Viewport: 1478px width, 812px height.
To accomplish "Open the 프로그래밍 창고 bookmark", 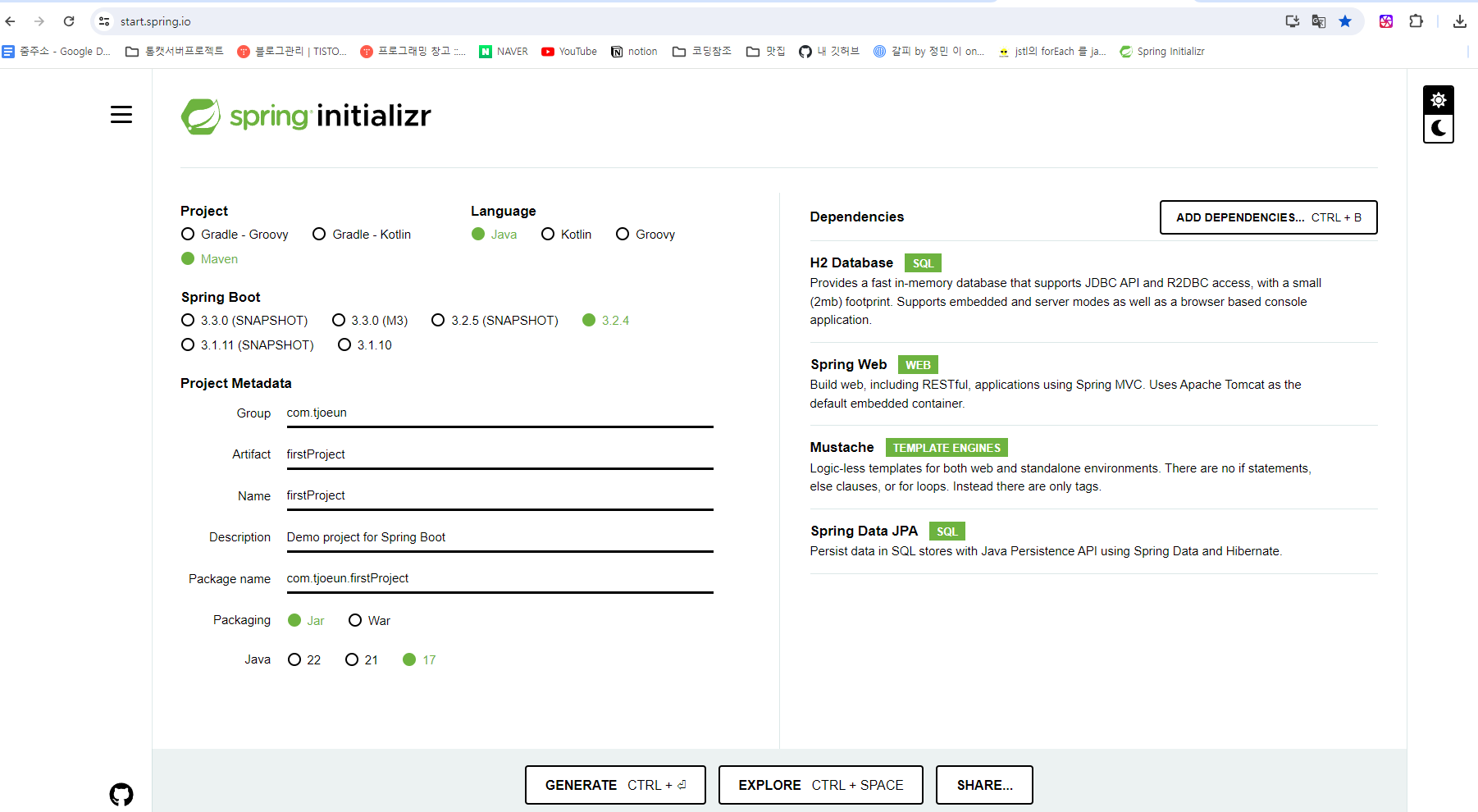I will pyautogui.click(x=413, y=52).
